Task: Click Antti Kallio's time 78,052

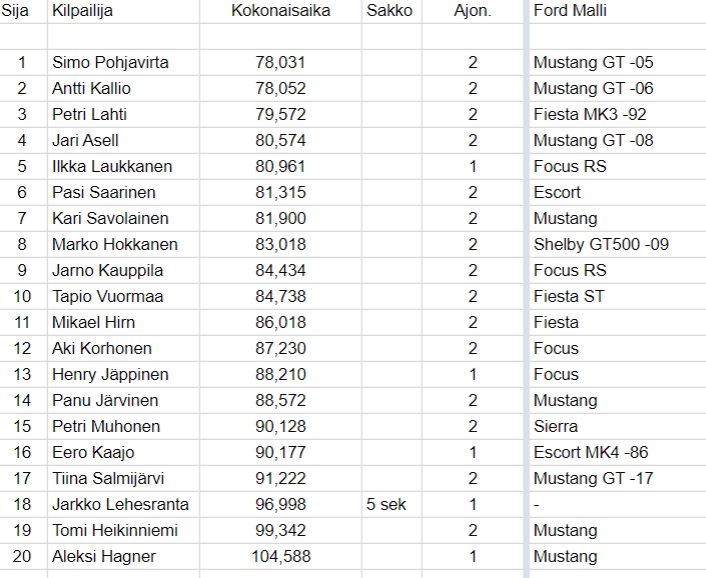Action: tap(280, 88)
